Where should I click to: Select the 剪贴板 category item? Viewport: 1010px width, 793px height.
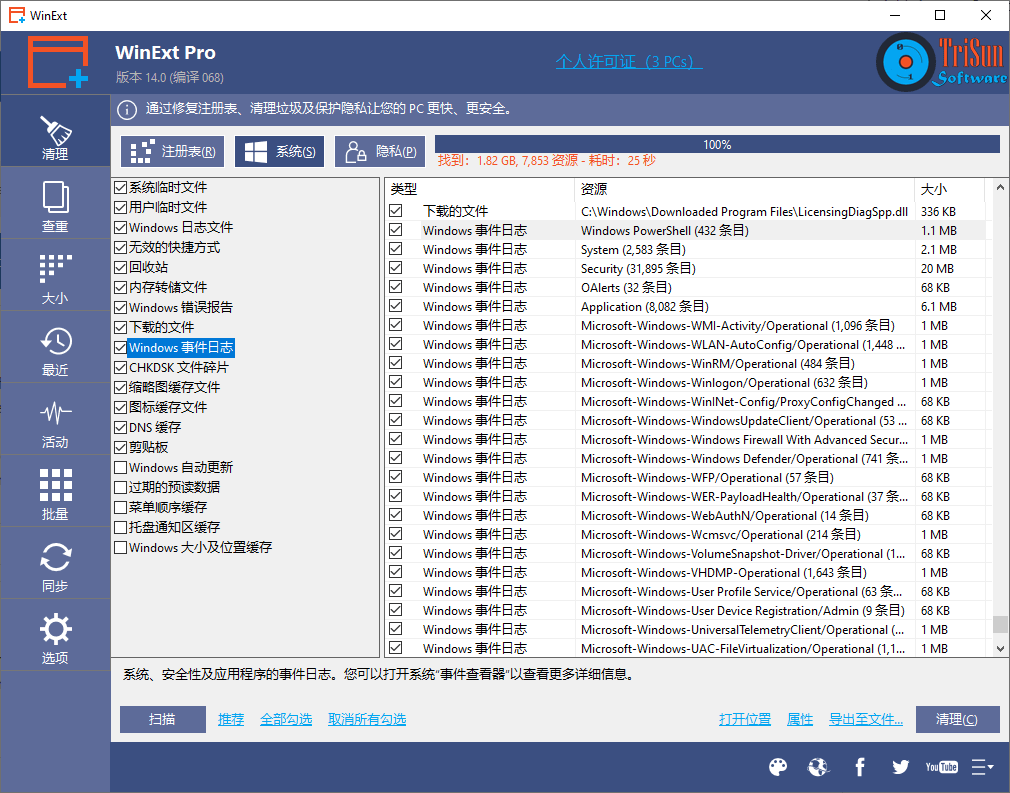click(x=148, y=447)
